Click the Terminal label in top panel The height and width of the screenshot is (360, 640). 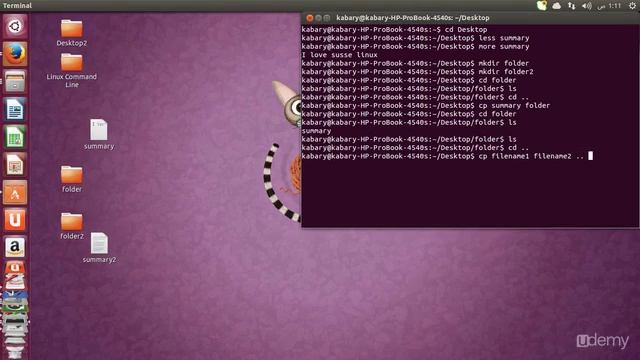click(17, 5)
